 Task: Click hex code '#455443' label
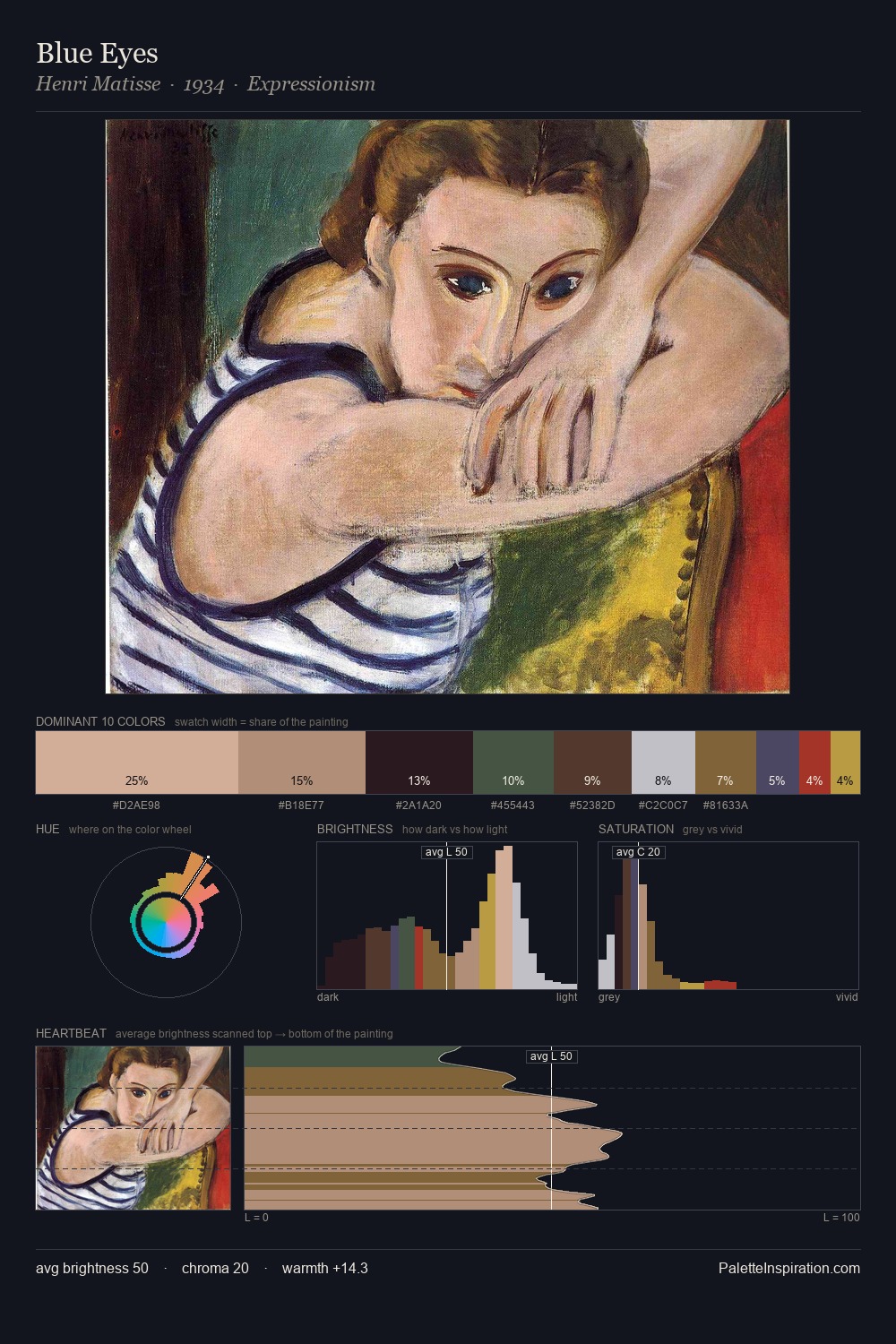pos(513,806)
